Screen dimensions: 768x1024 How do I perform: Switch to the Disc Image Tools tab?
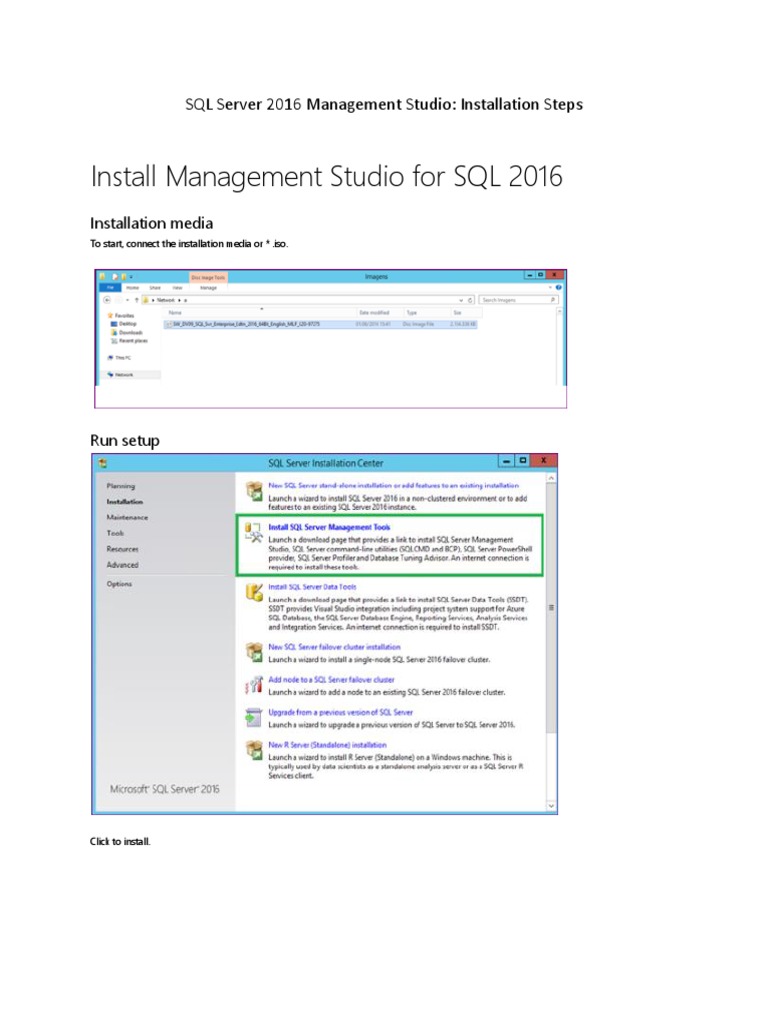pyautogui.click(x=208, y=277)
